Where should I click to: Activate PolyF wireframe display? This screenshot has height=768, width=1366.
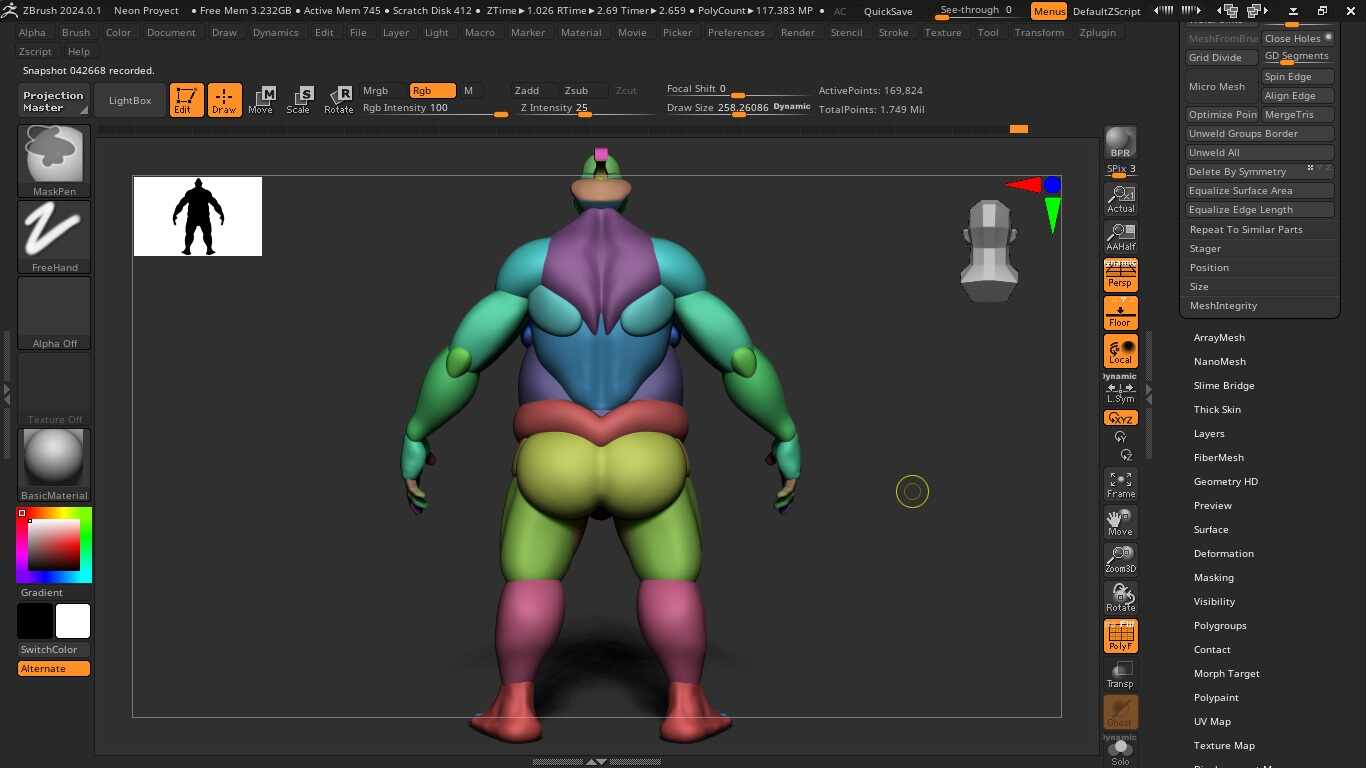pos(1119,635)
